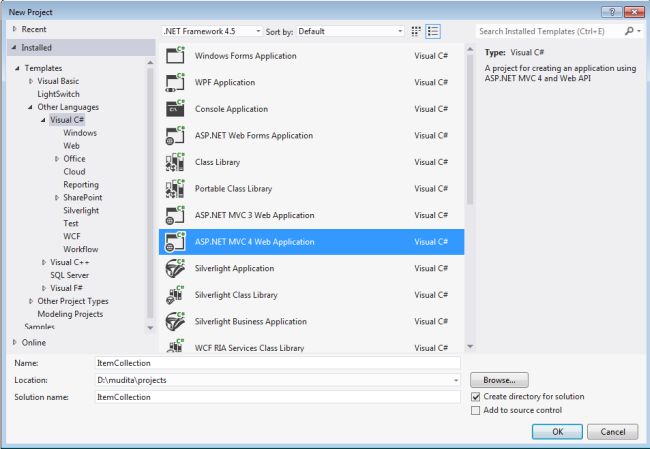The image size is (650, 449).
Task: Expand the Office node arrow
Action: (x=57, y=159)
